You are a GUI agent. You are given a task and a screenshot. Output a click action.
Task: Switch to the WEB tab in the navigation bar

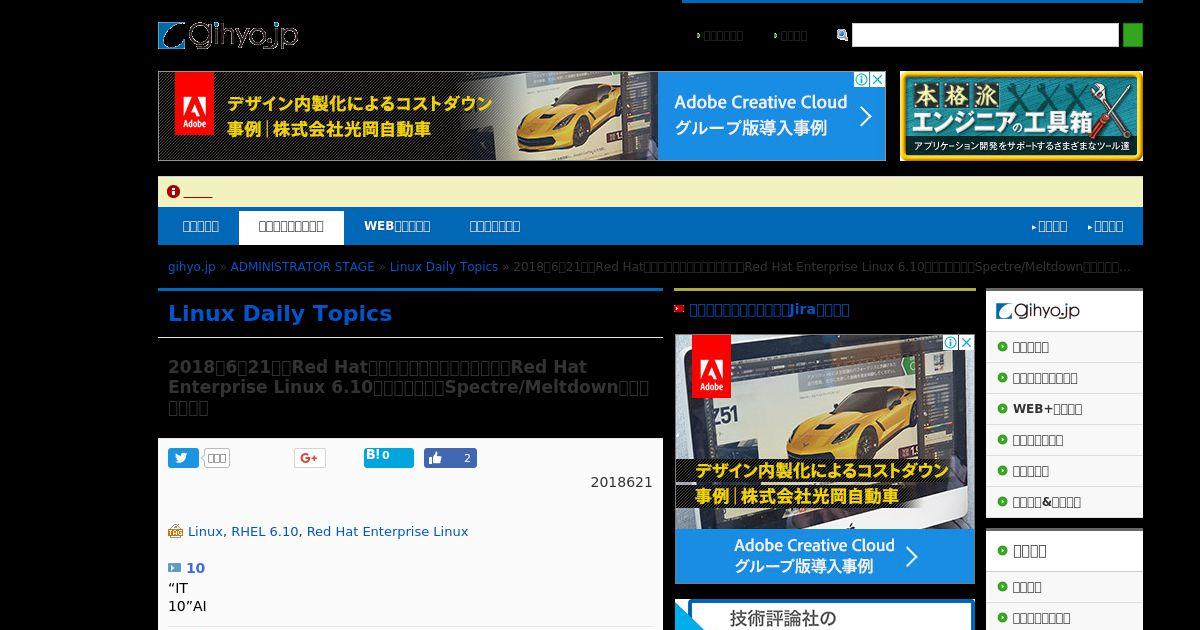[x=397, y=227]
